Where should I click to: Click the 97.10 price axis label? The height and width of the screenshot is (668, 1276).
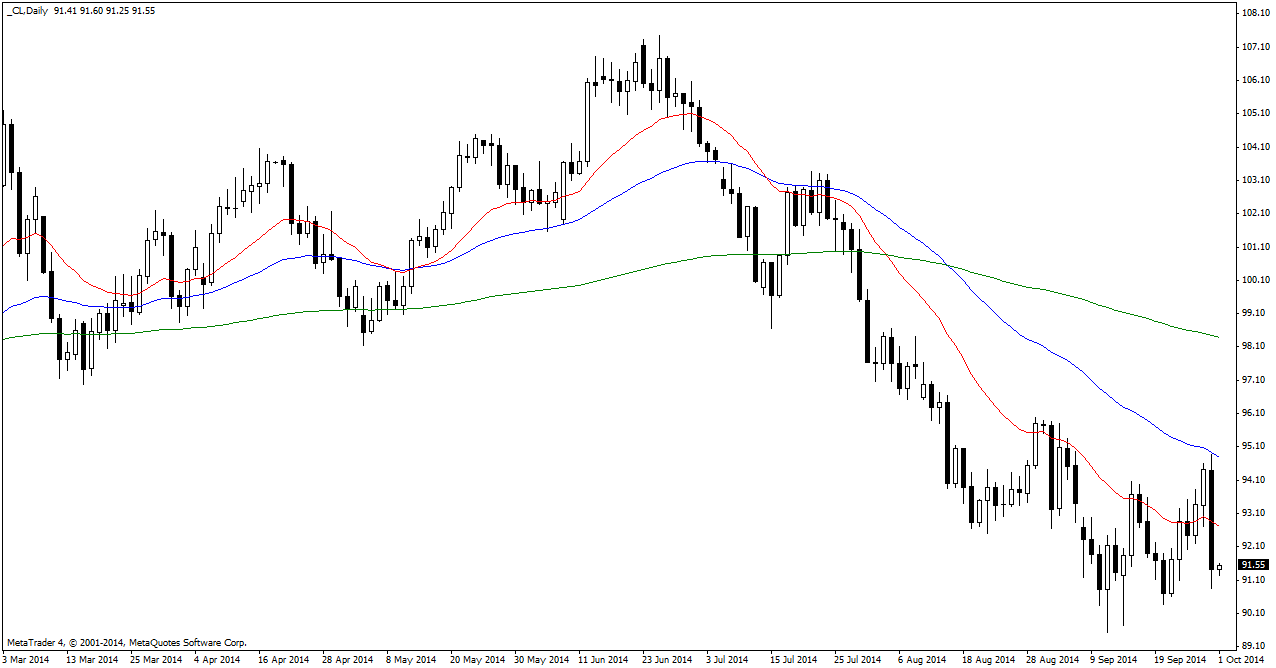click(x=1255, y=380)
